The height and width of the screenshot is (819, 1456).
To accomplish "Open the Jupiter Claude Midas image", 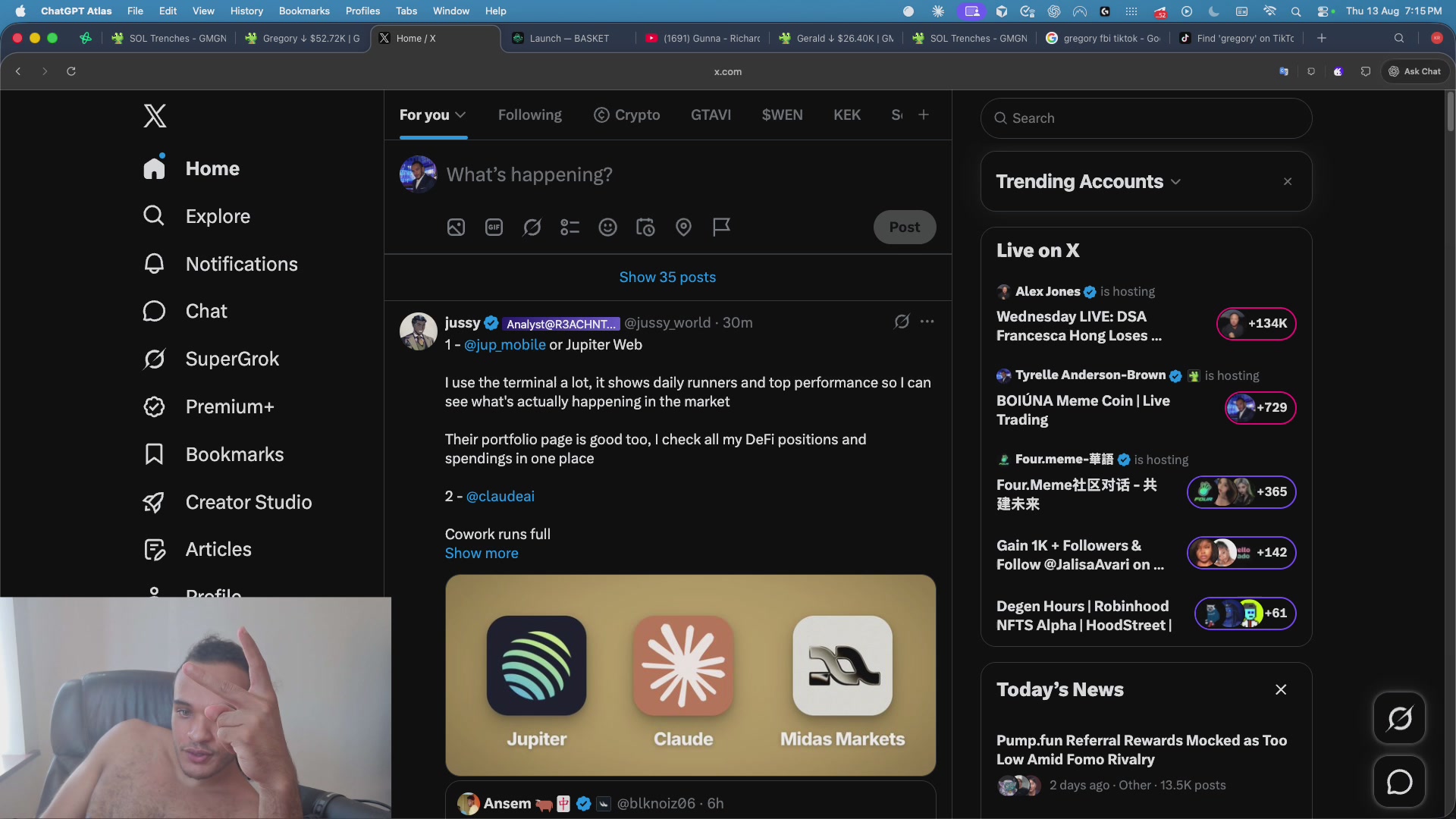I will point(690,675).
